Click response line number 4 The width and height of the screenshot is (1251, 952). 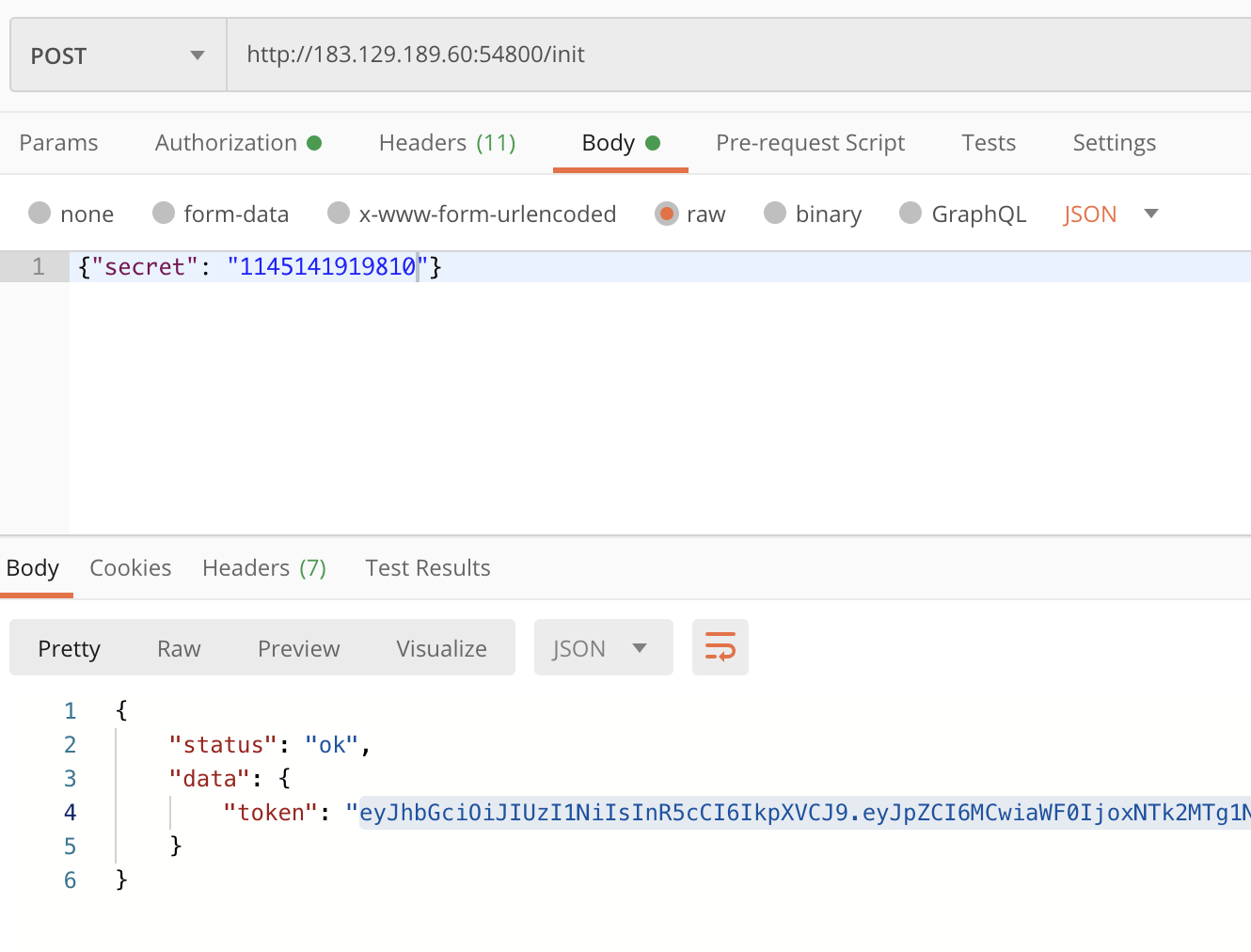click(x=71, y=813)
